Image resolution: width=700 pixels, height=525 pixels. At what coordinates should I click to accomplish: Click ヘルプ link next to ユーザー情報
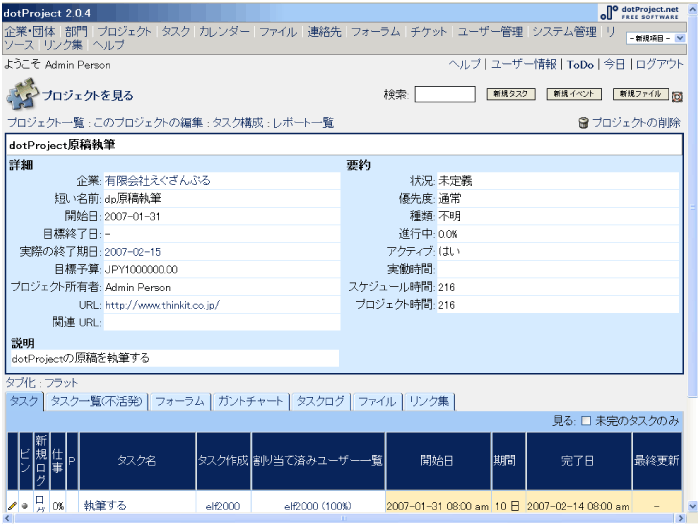pyautogui.click(x=465, y=65)
